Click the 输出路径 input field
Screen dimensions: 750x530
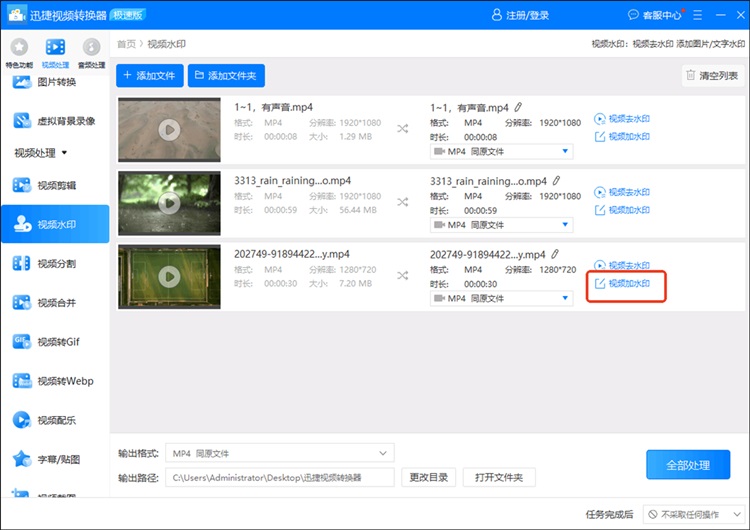[x=280, y=477]
